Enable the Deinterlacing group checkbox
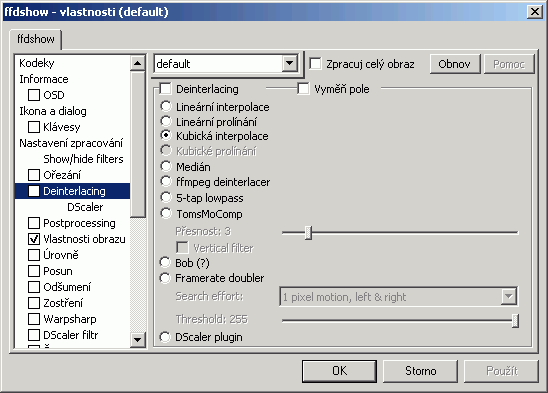 coord(165,89)
